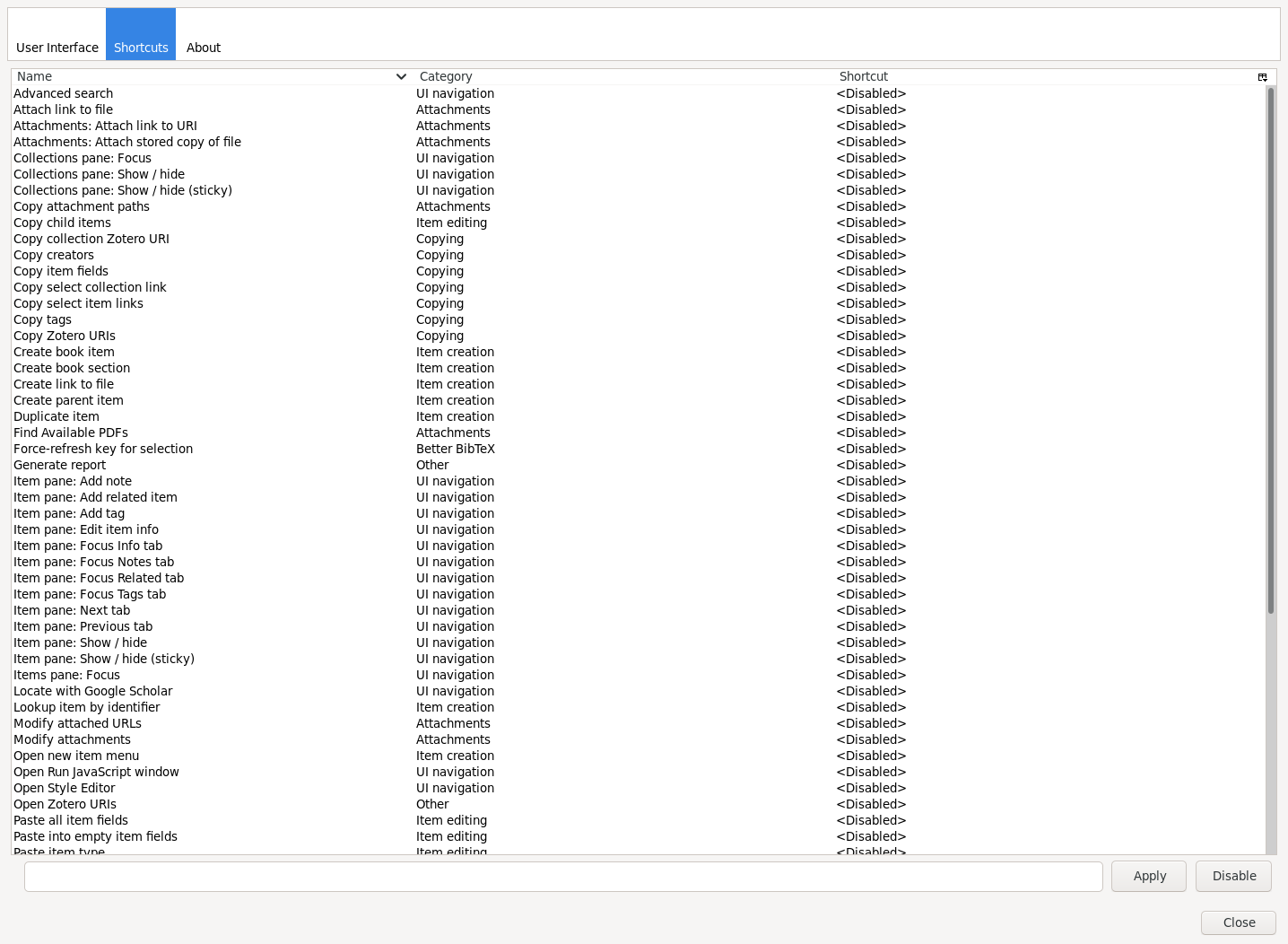Select Copy collection Zotero URI row

tap(638, 239)
